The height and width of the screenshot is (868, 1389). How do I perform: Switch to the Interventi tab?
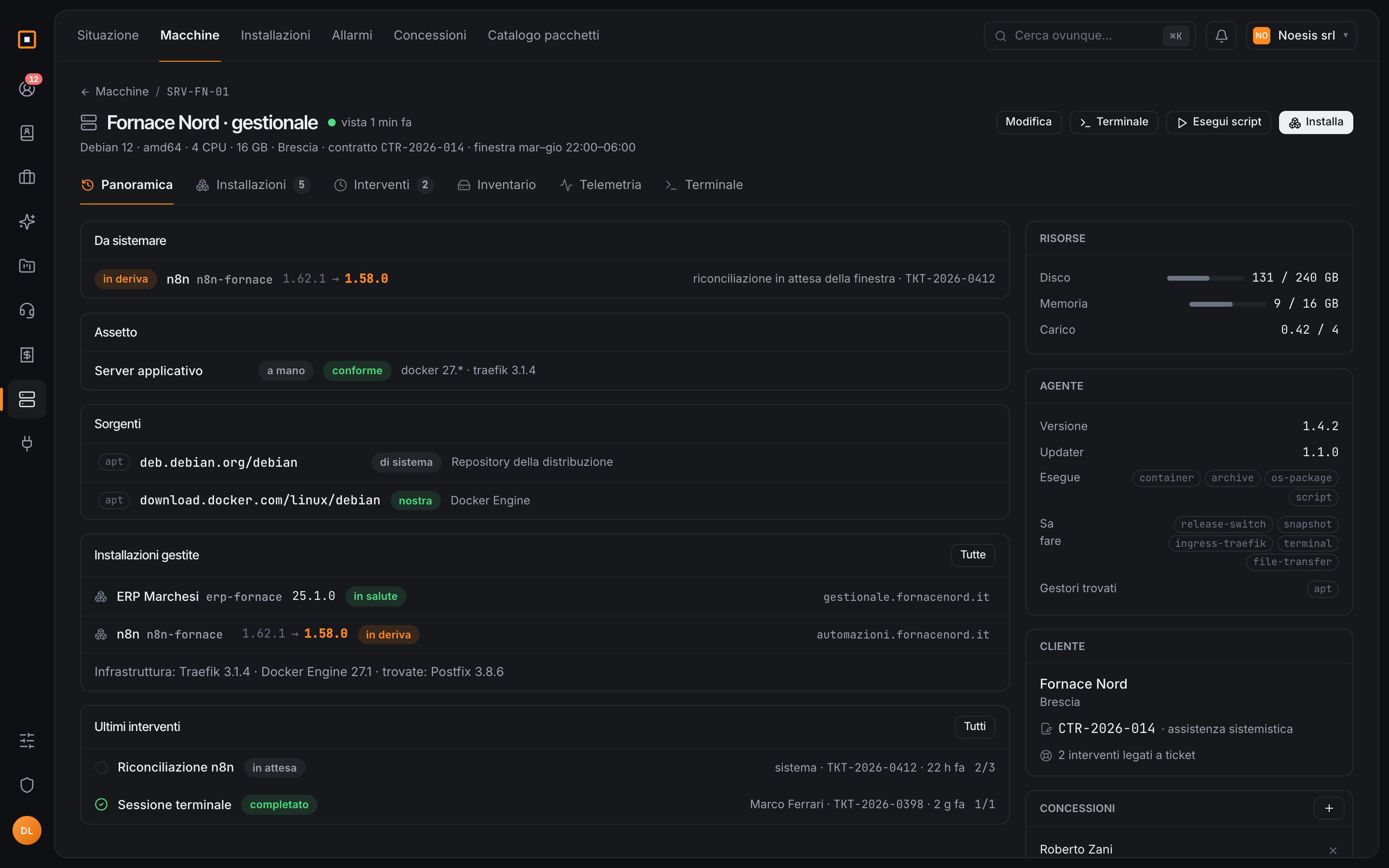[383, 185]
